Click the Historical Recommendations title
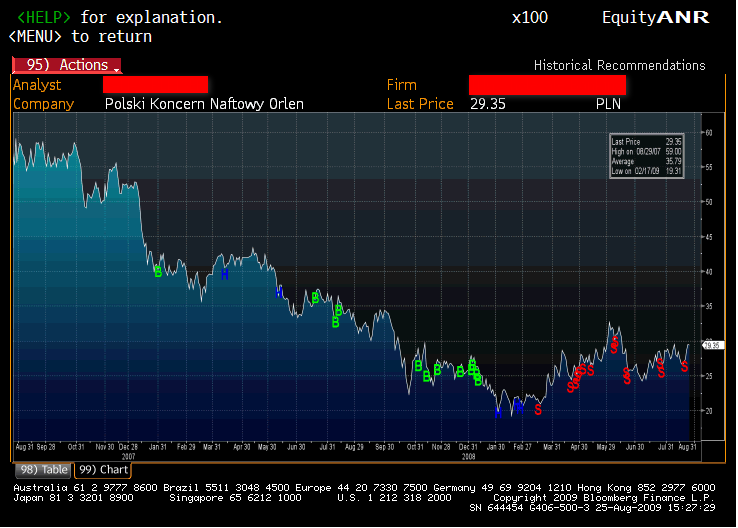 pyautogui.click(x=619, y=65)
